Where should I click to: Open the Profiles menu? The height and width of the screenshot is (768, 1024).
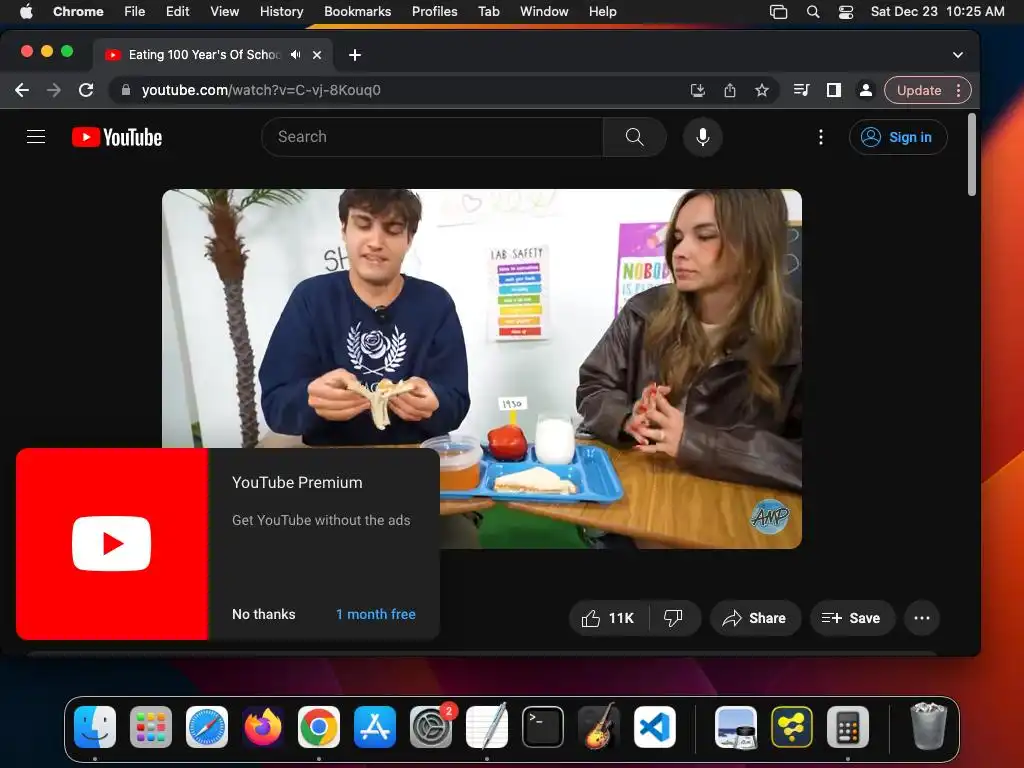tap(434, 11)
